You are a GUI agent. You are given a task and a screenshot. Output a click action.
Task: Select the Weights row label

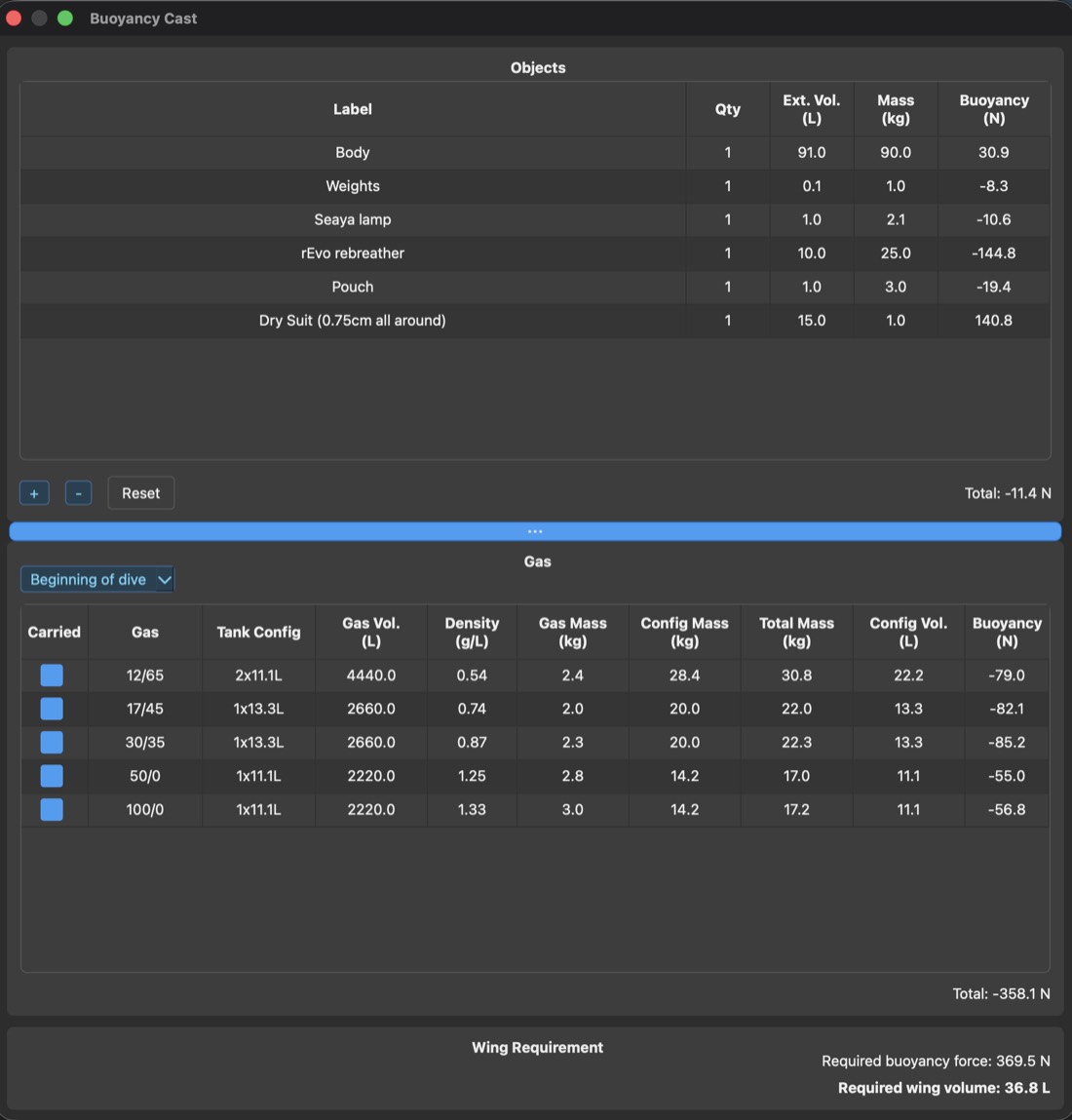coord(353,186)
